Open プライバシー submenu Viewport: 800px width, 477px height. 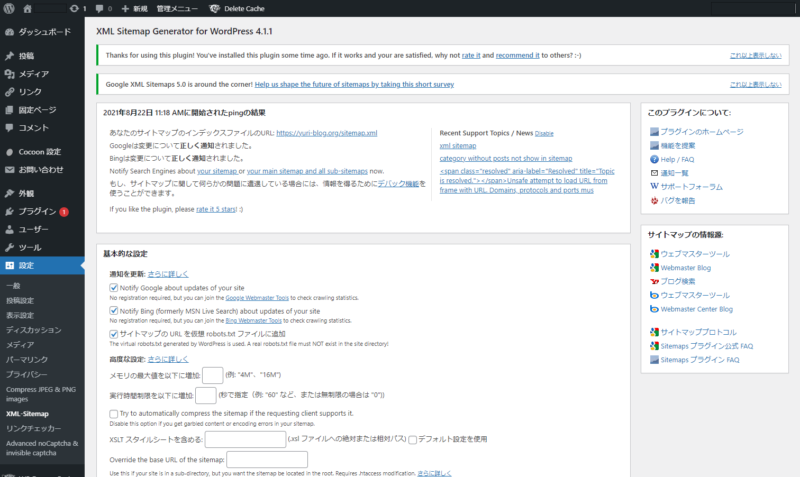(x=27, y=374)
